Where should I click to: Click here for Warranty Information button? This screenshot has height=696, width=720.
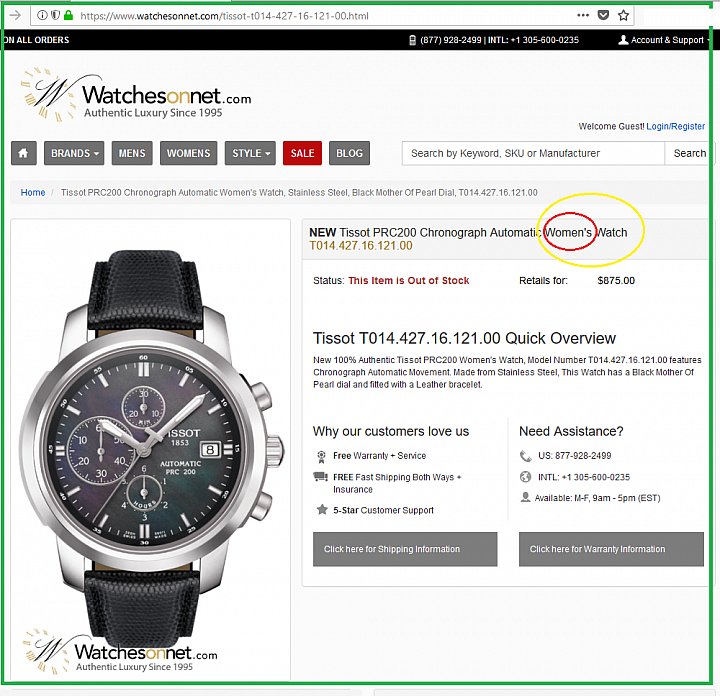pyautogui.click(x=611, y=549)
